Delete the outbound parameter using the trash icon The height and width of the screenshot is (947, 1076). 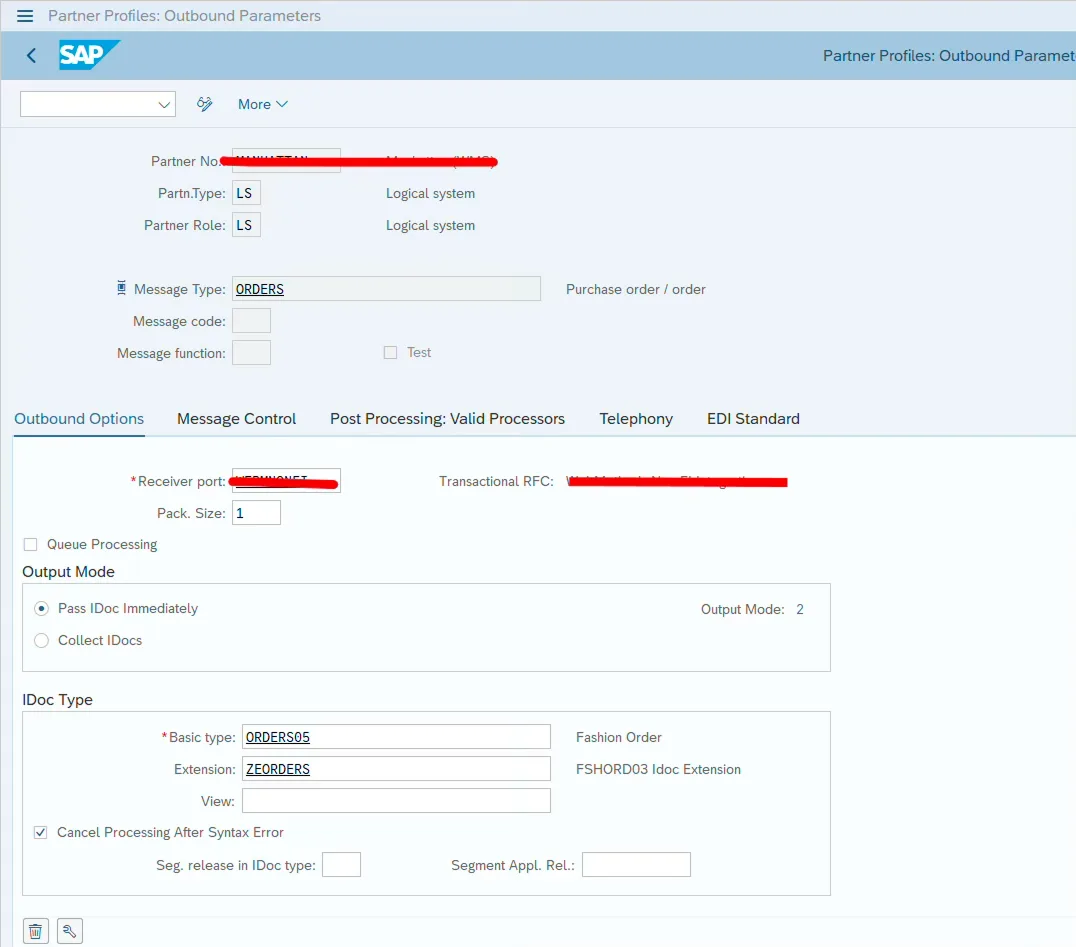(35, 930)
